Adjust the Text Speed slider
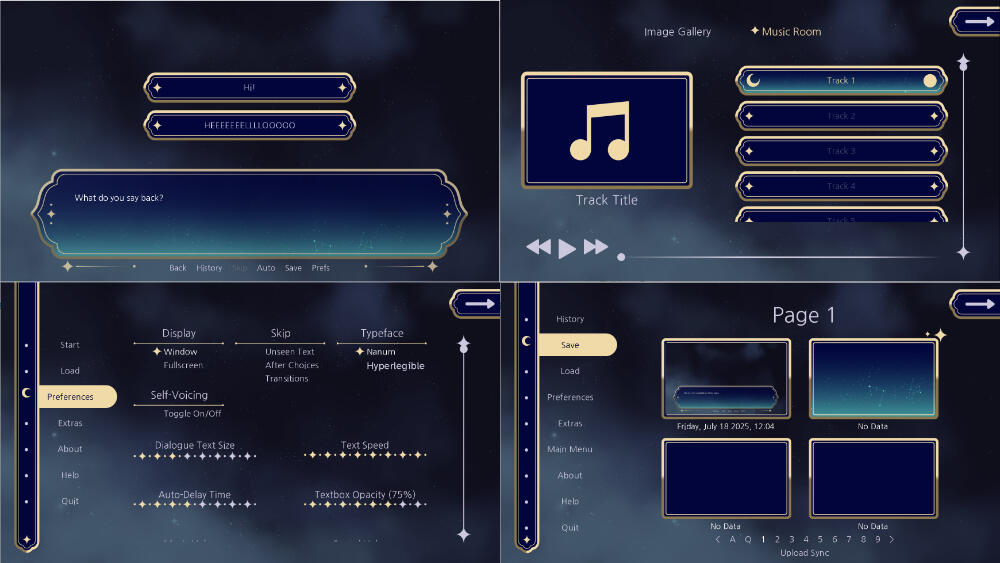Screen dimensions: 1000x563 pyautogui.click(x=365, y=455)
